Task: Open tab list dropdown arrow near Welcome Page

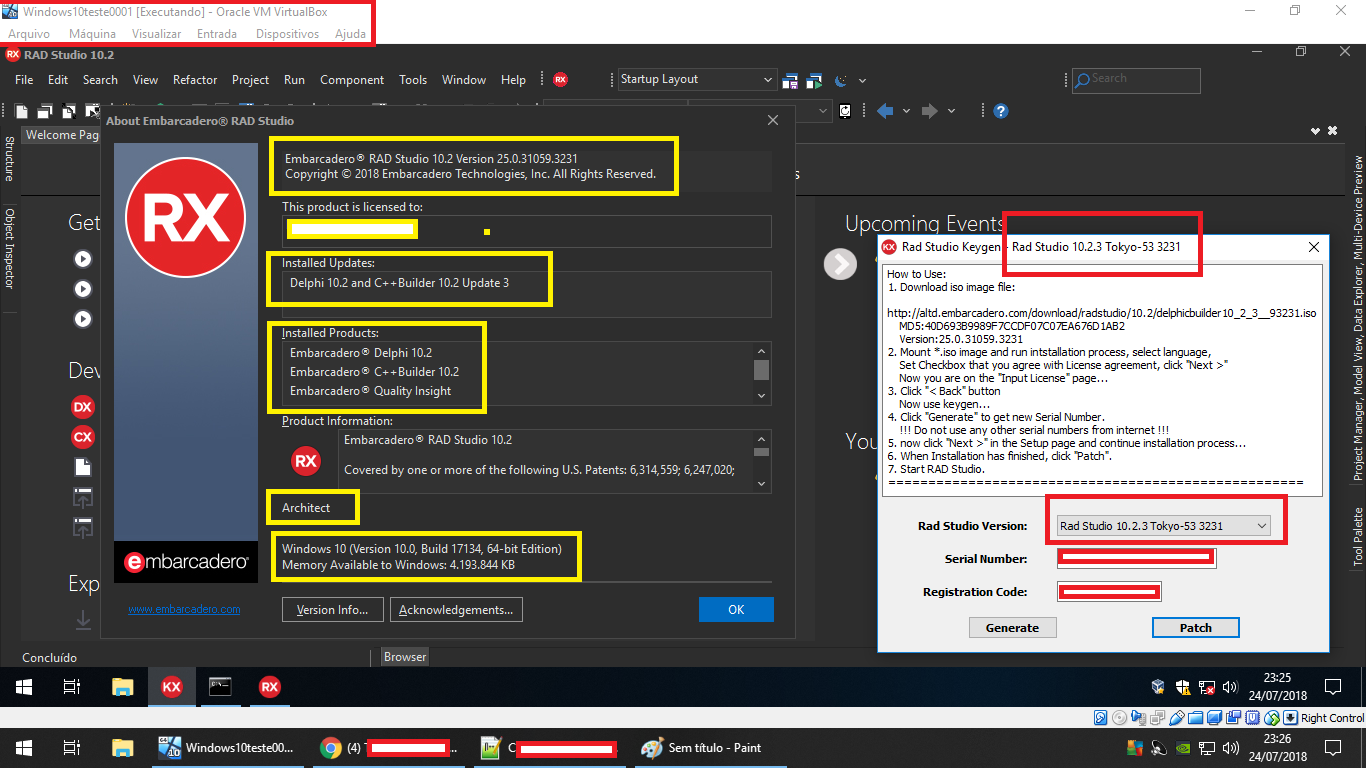Action: pos(1317,131)
